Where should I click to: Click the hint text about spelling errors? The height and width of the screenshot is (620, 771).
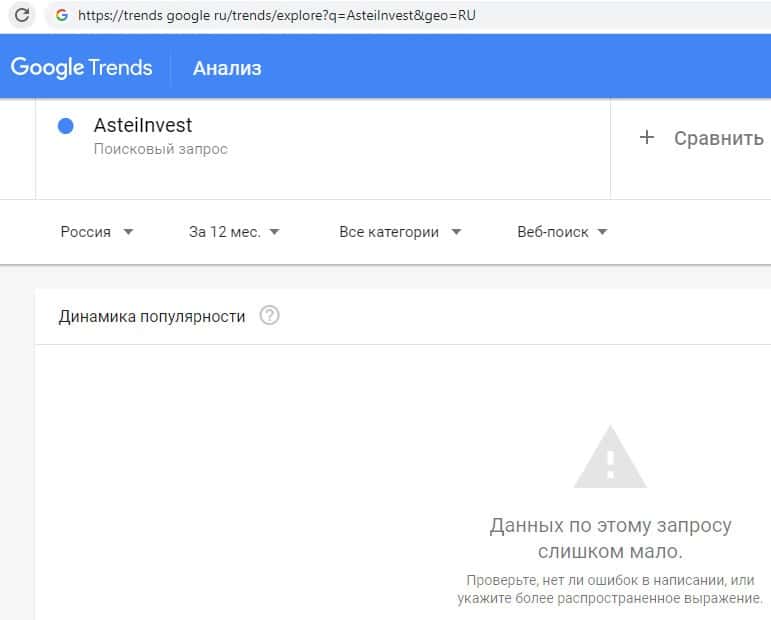click(610, 589)
